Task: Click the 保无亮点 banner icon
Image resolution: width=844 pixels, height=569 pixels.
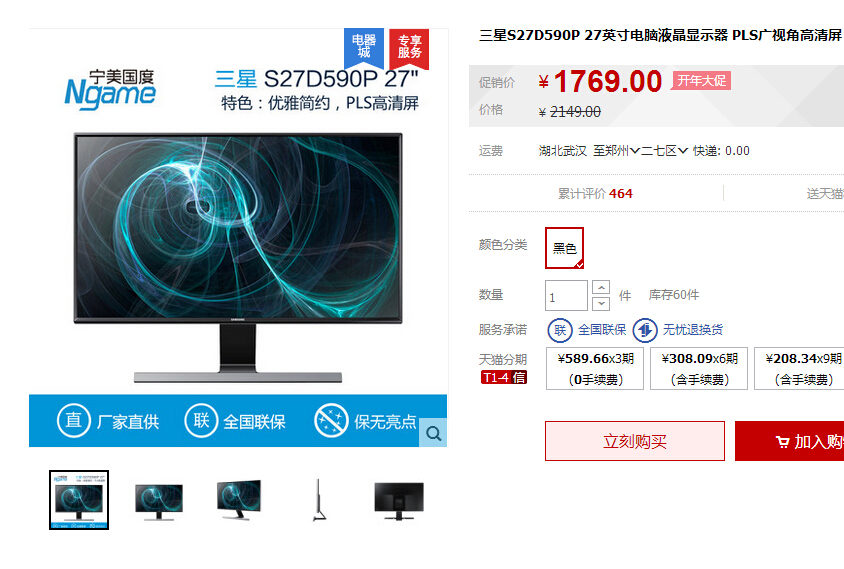Action: (x=331, y=420)
